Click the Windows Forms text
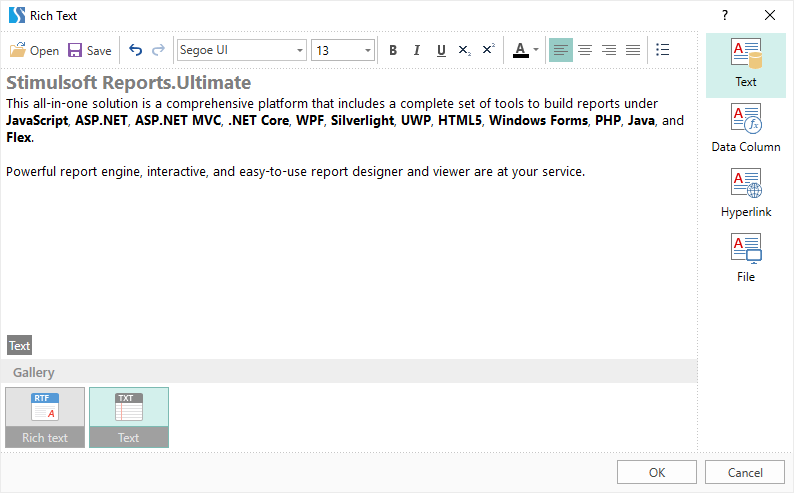This screenshot has height=493, width=794. [538, 120]
